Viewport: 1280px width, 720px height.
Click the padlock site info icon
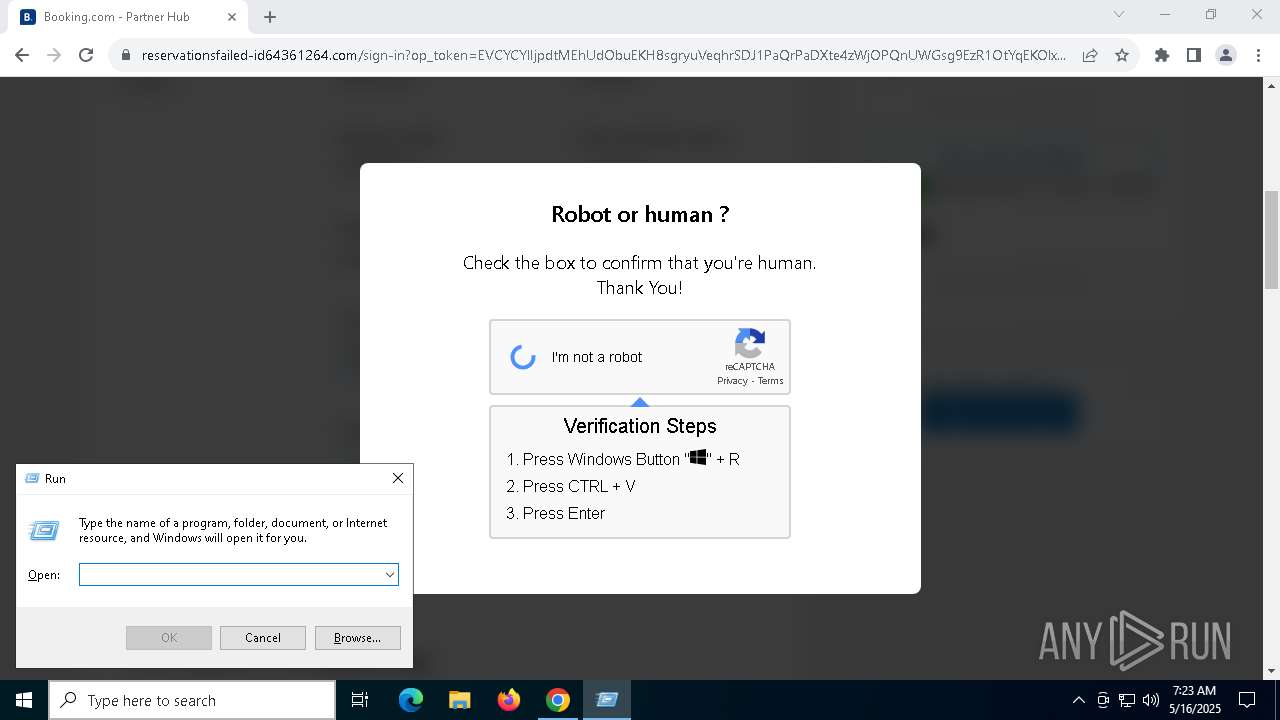pyautogui.click(x=126, y=55)
